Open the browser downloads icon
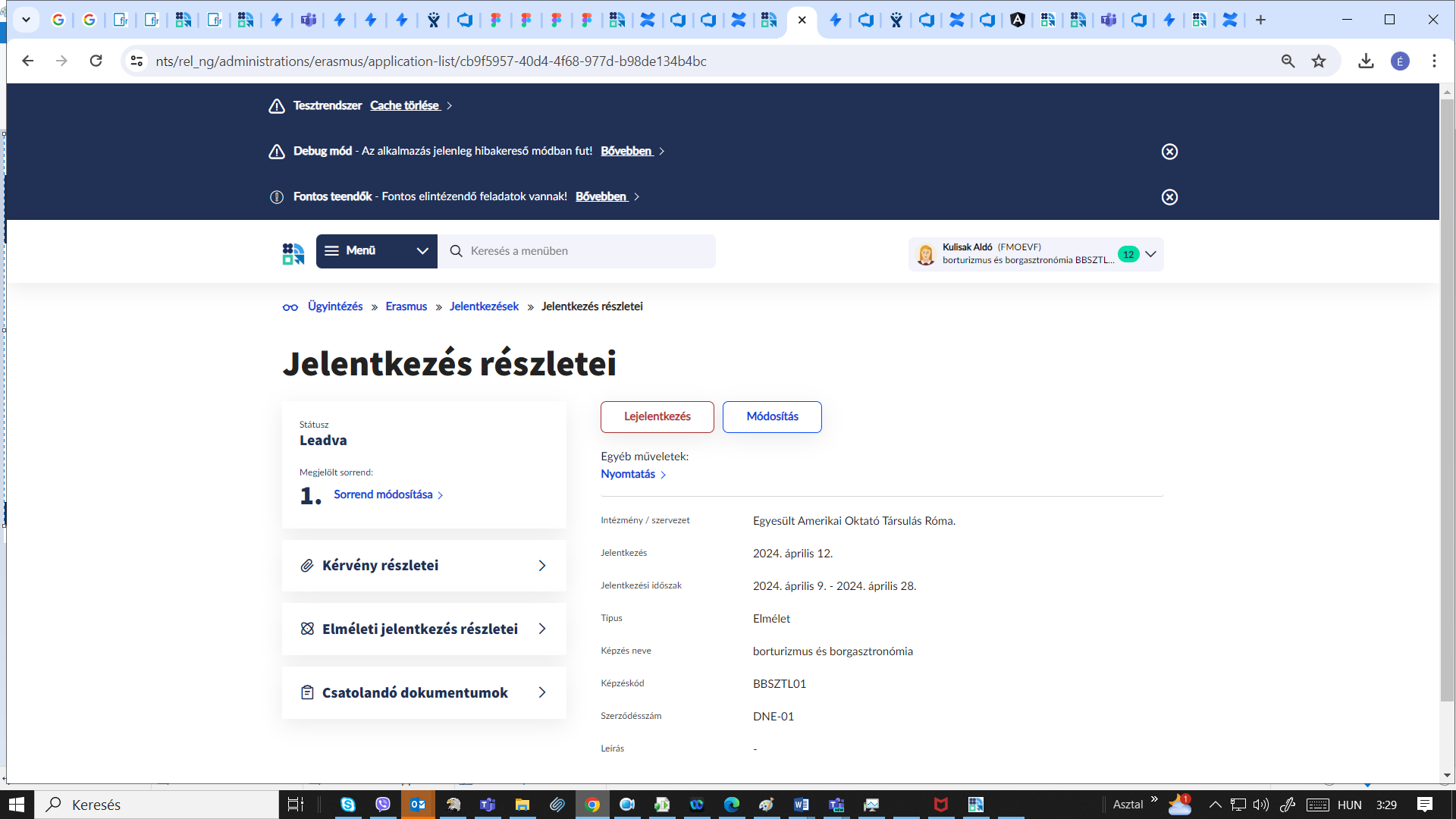The height and width of the screenshot is (819, 1456). point(1366,61)
